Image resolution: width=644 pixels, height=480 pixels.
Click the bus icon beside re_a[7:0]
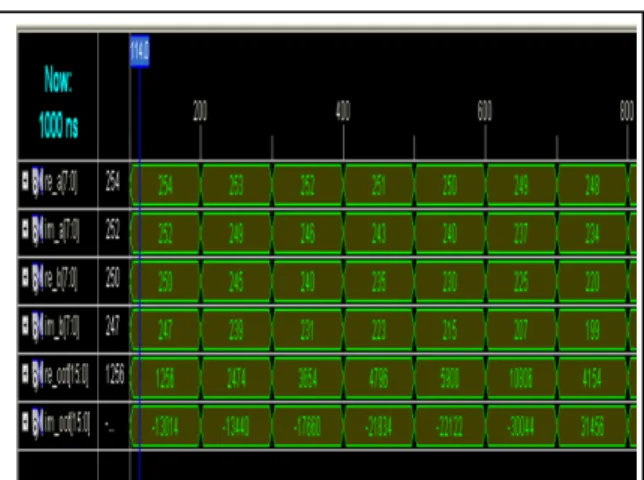pyautogui.click(x=37, y=182)
